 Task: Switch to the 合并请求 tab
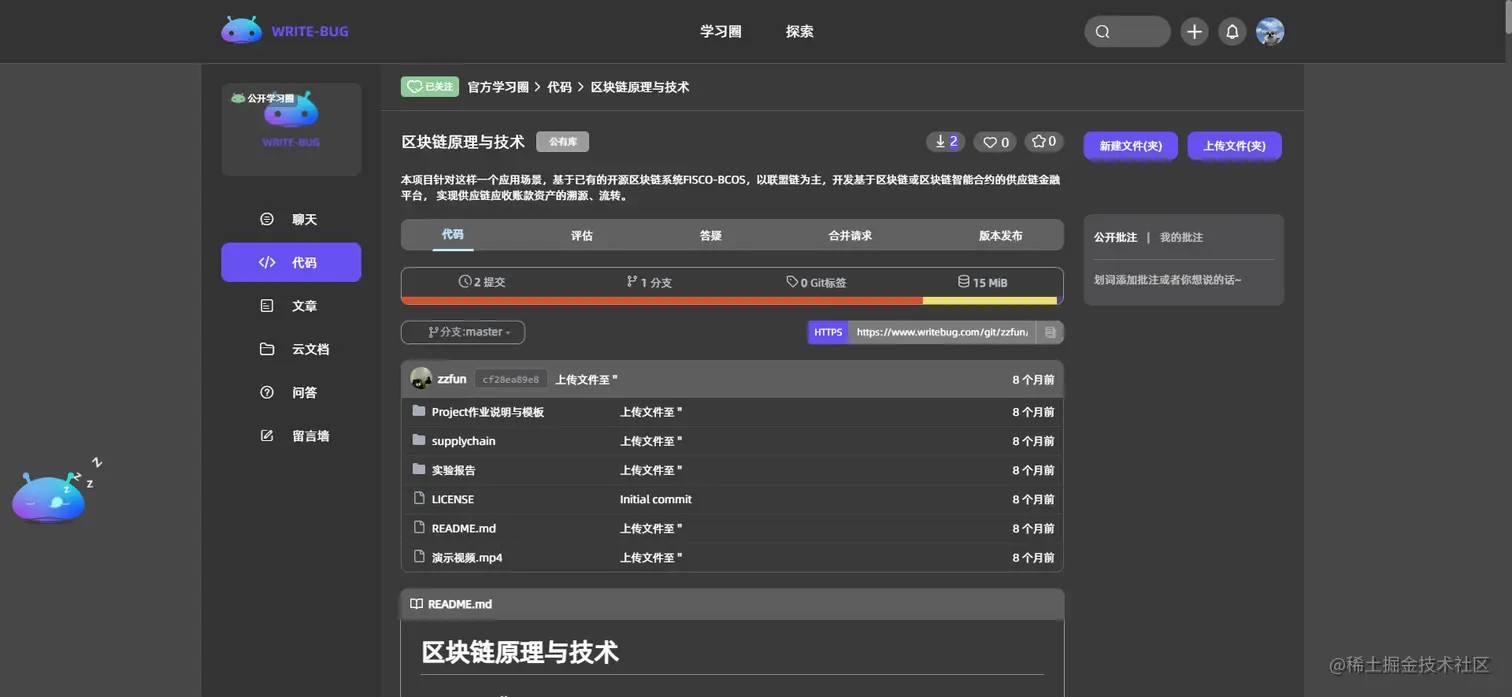[850, 236]
